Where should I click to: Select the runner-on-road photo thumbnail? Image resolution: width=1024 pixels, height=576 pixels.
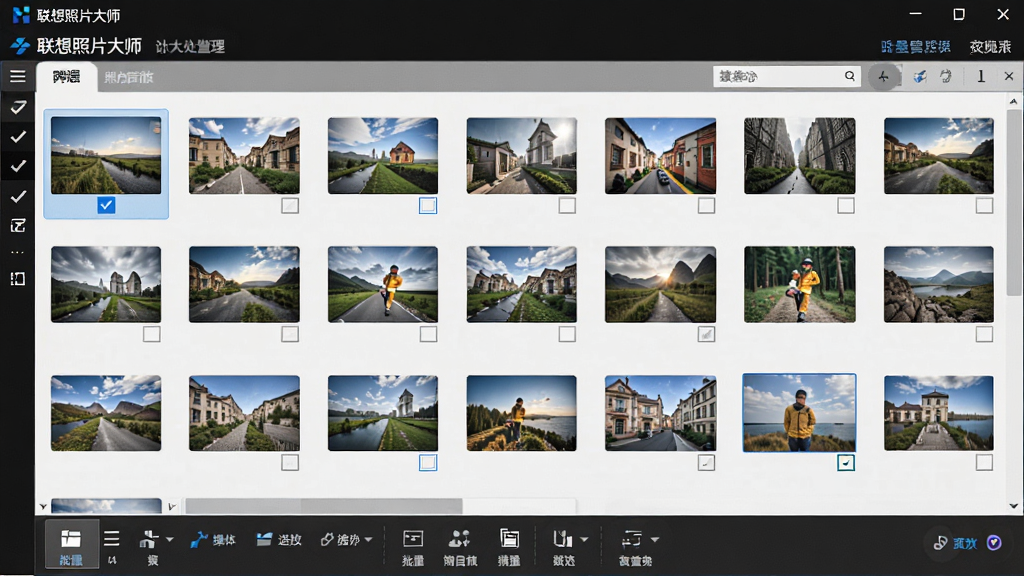(383, 284)
